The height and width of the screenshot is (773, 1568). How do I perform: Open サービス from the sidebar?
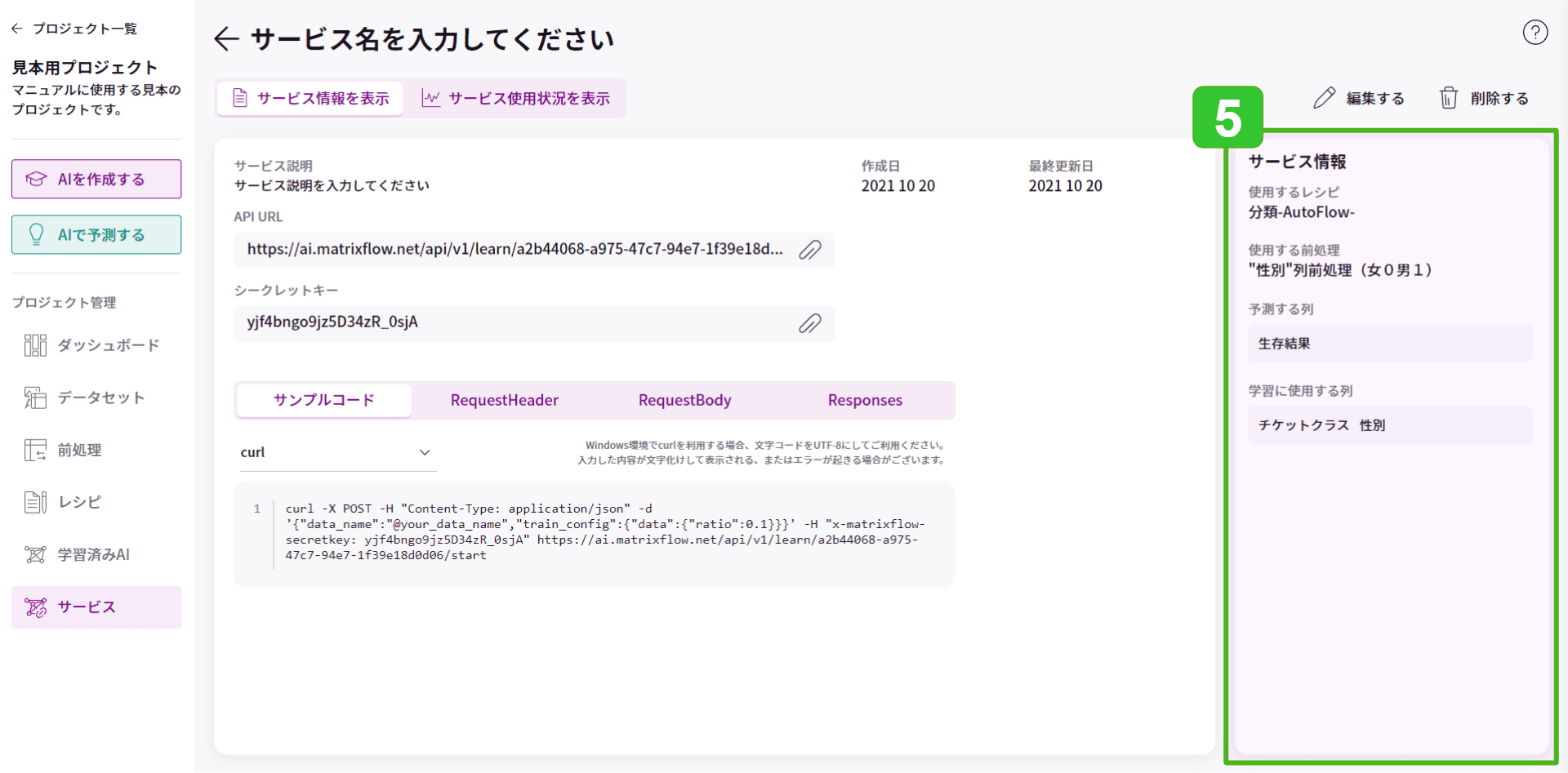[96, 607]
